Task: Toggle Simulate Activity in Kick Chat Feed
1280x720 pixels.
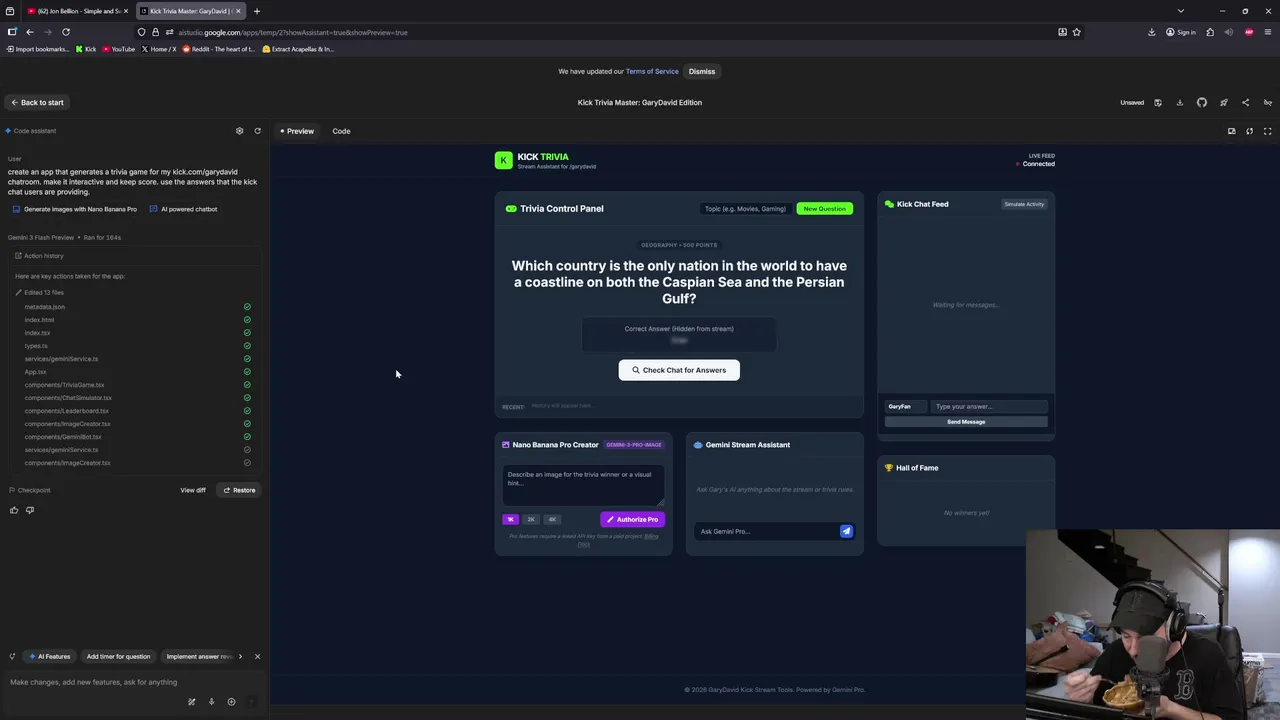Action: point(1024,204)
